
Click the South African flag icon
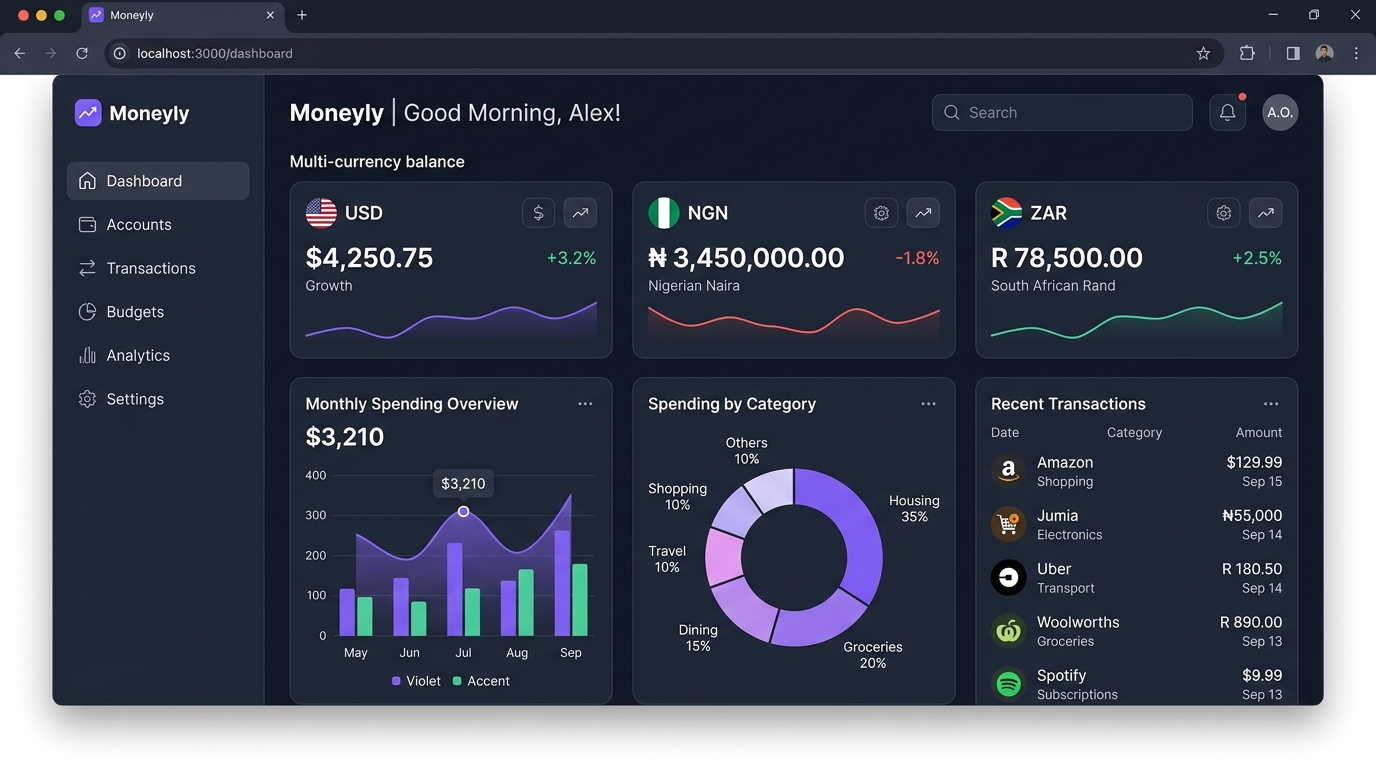[1007, 213]
